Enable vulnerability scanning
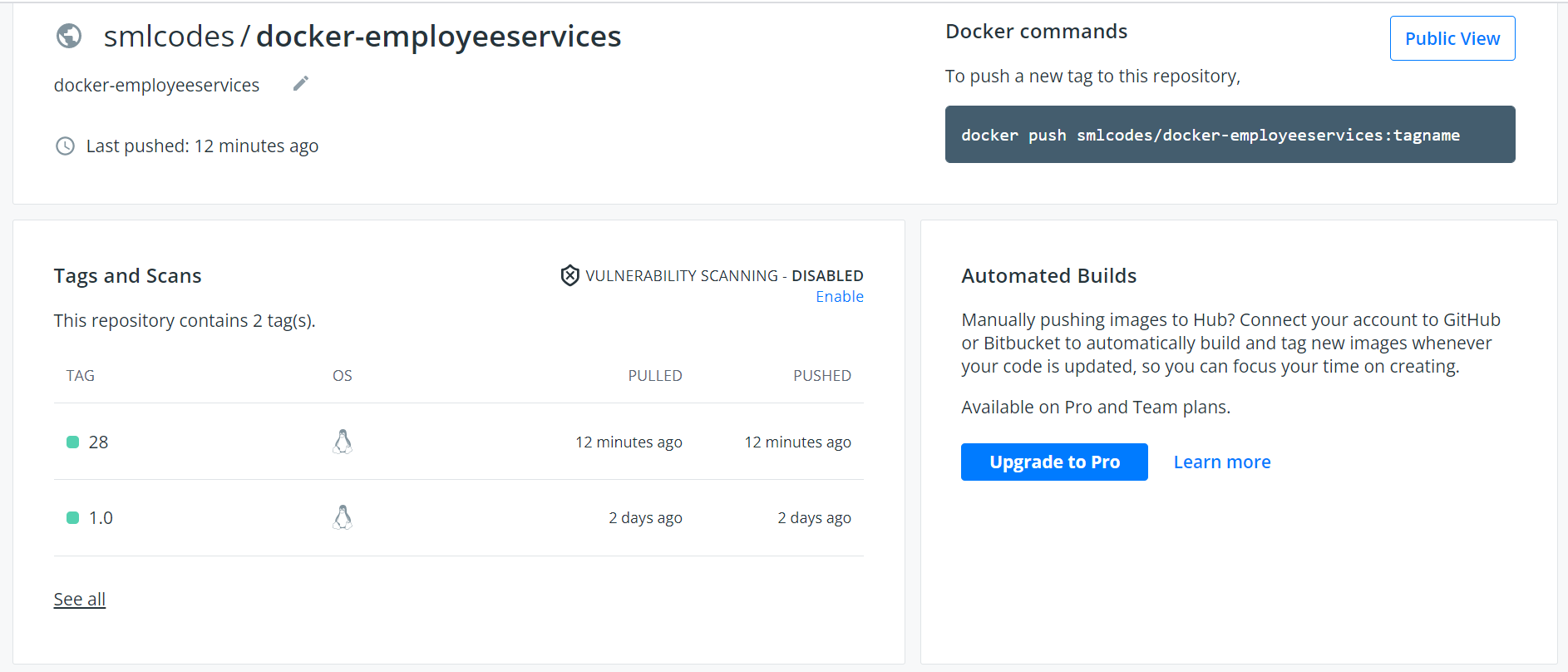Image resolution: width=1568 pixels, height=672 pixels. click(x=839, y=297)
